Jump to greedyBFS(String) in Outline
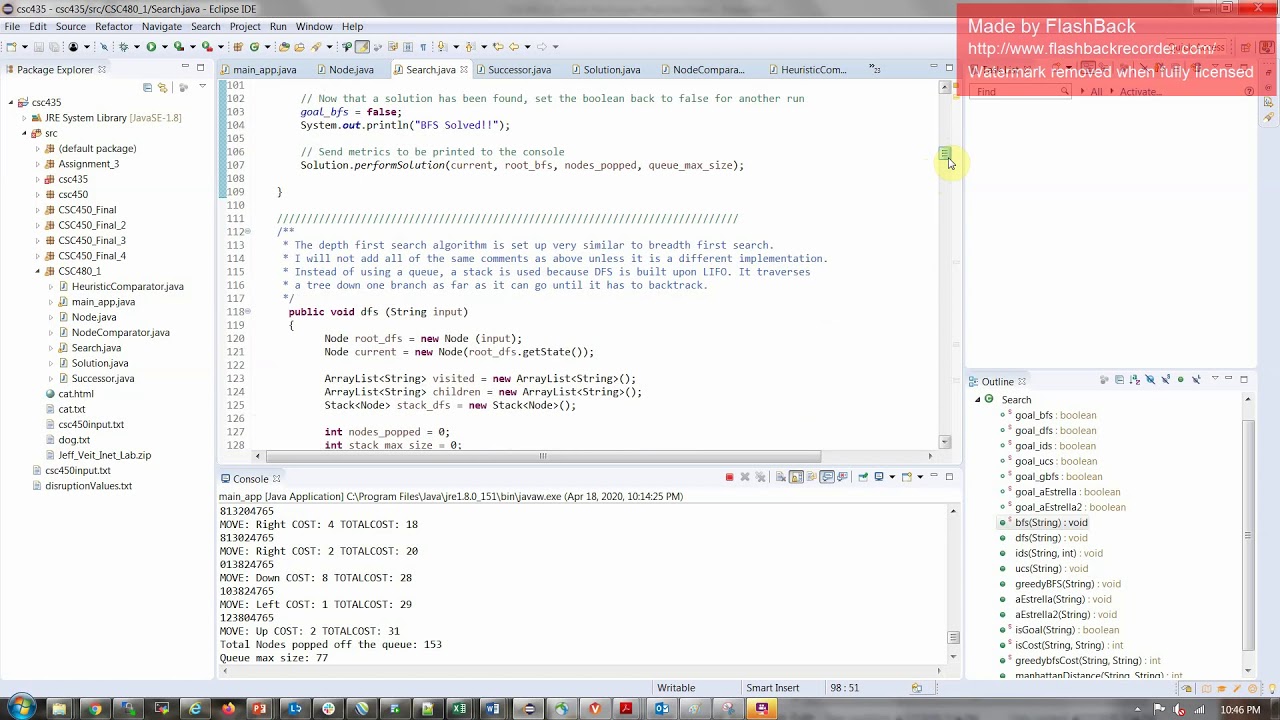The width and height of the screenshot is (1280, 720). click(1067, 584)
